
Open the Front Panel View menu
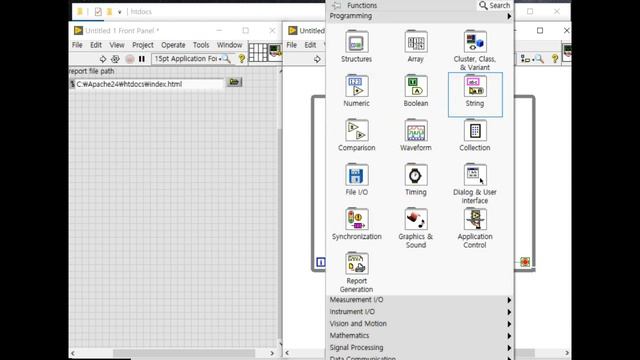(x=117, y=45)
